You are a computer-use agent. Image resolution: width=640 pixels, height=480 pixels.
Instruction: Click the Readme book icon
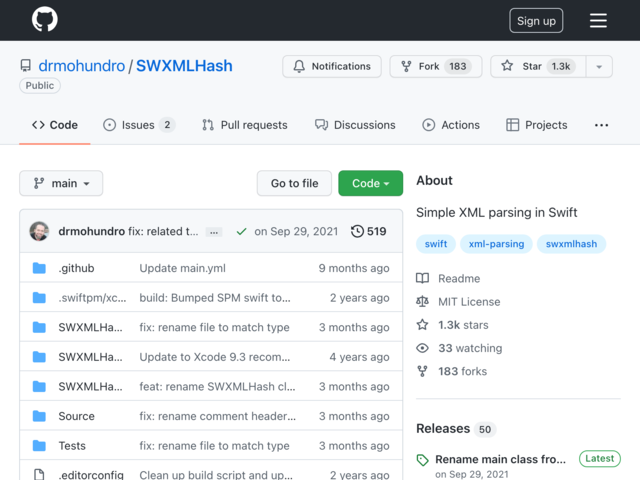click(422, 278)
